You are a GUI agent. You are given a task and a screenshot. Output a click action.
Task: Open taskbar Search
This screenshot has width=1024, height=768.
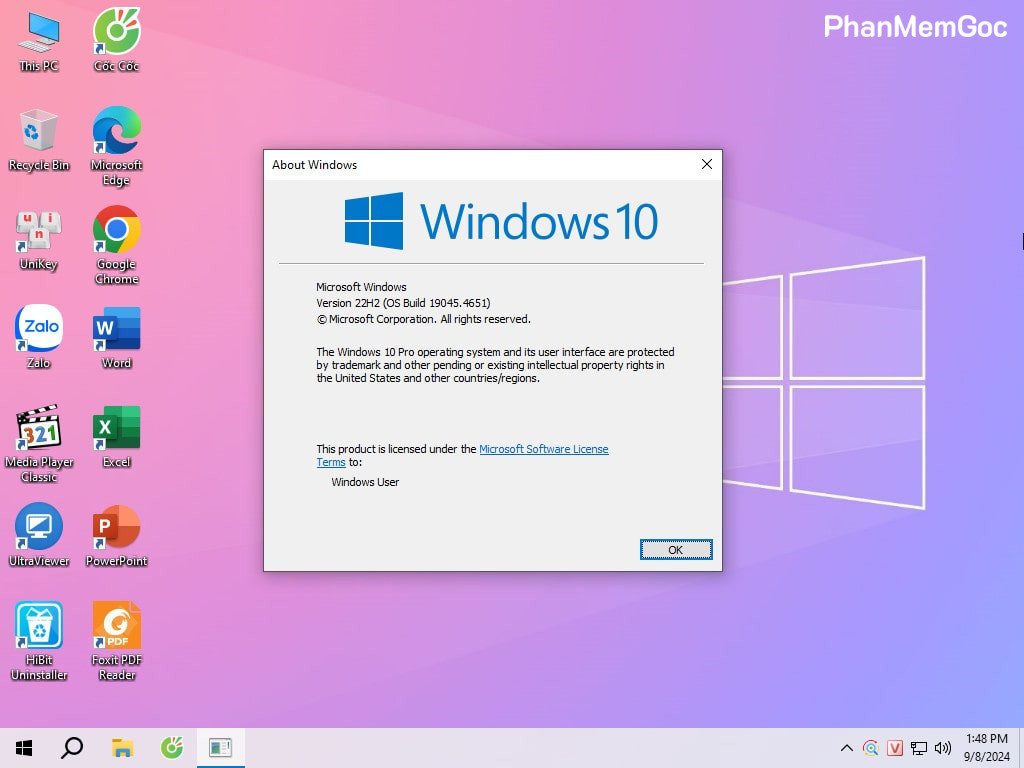(72, 747)
